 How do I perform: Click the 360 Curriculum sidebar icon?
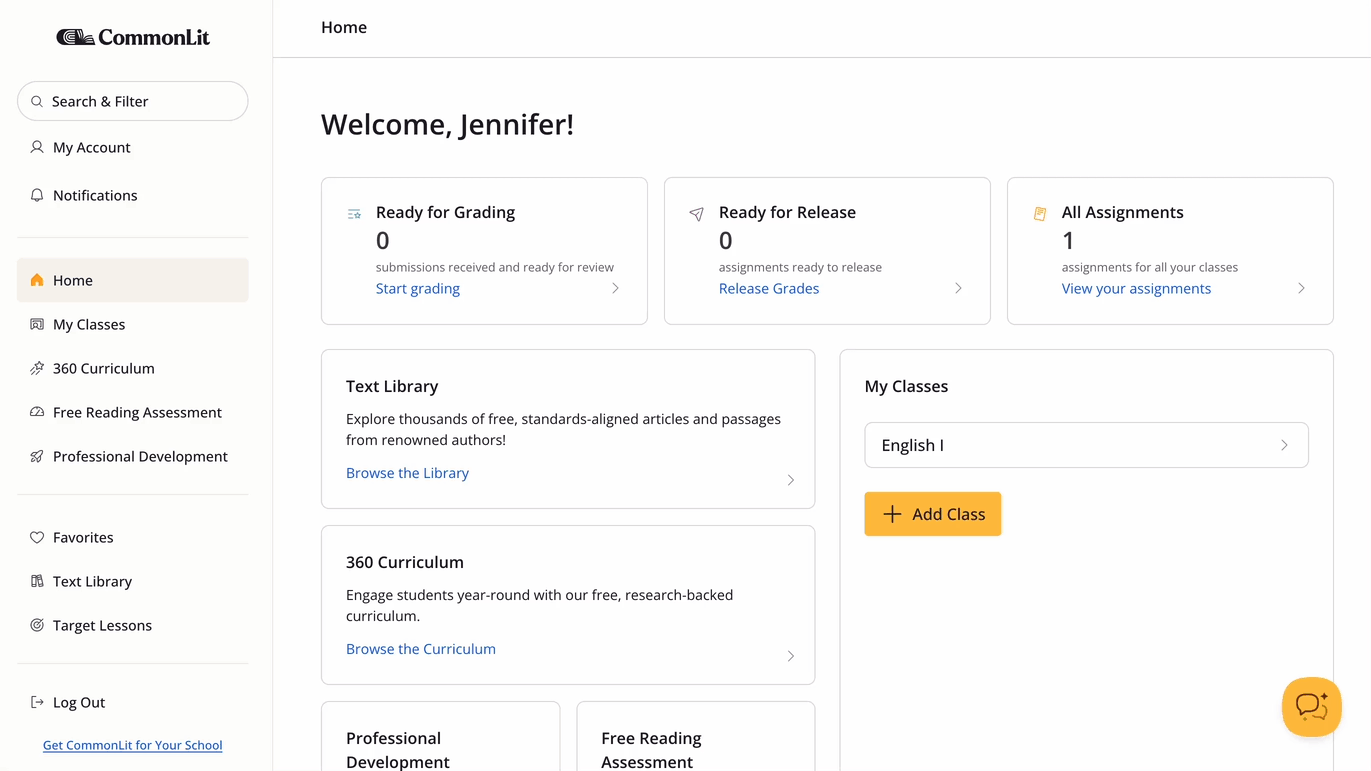pyautogui.click(x=37, y=368)
